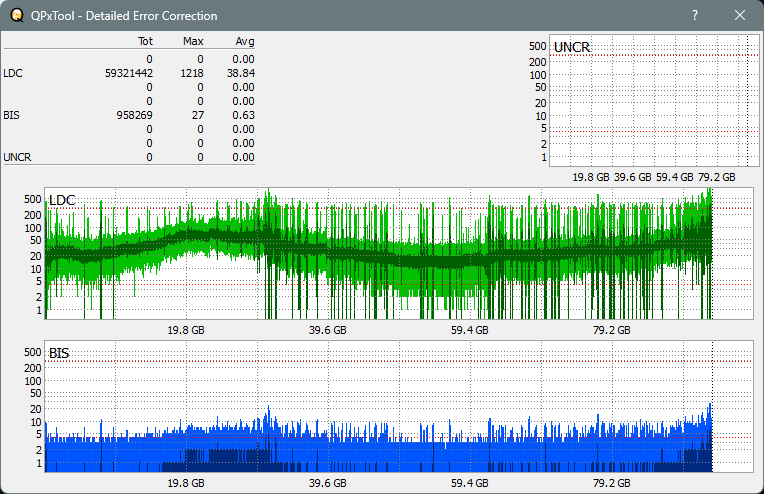764x494 pixels.
Task: Select the LDC max value 1218
Action: click(191, 73)
